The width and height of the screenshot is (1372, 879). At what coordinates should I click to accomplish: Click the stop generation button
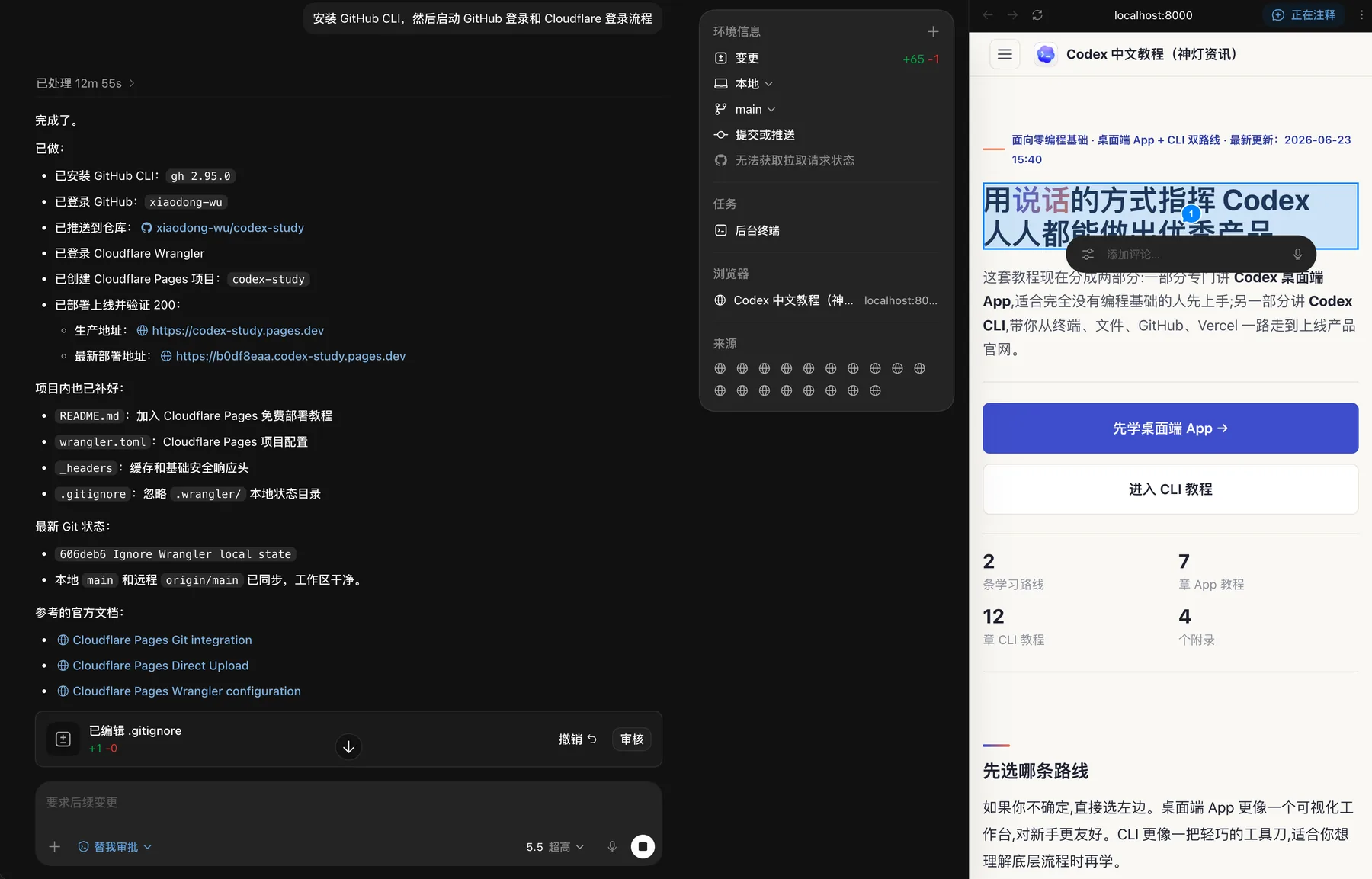643,846
